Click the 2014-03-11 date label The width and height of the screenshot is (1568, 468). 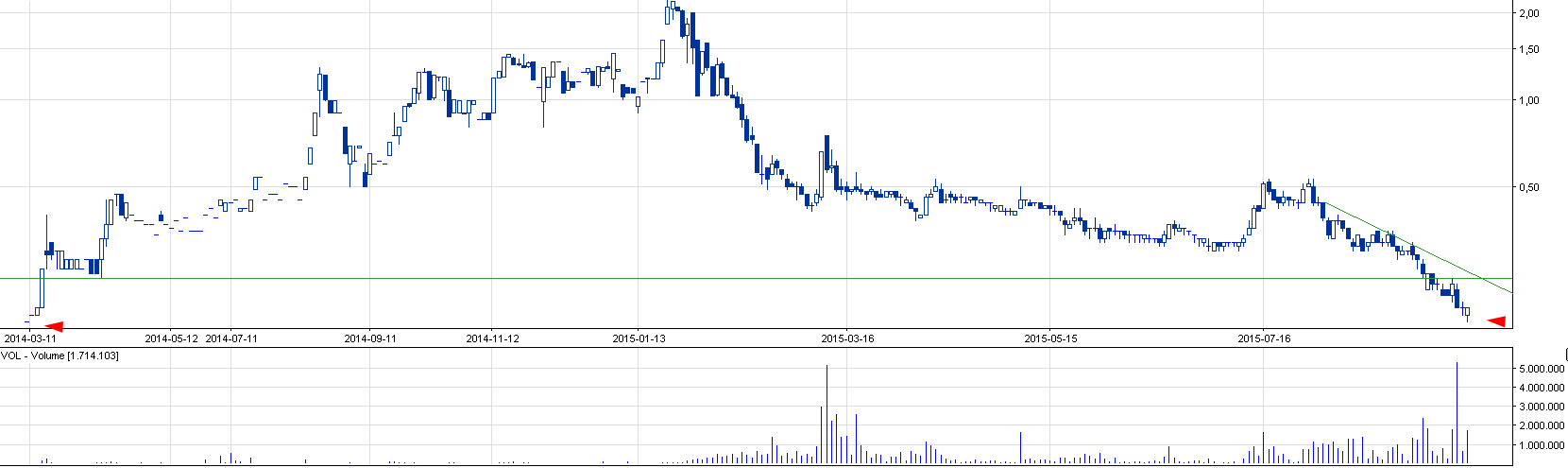tap(30, 338)
